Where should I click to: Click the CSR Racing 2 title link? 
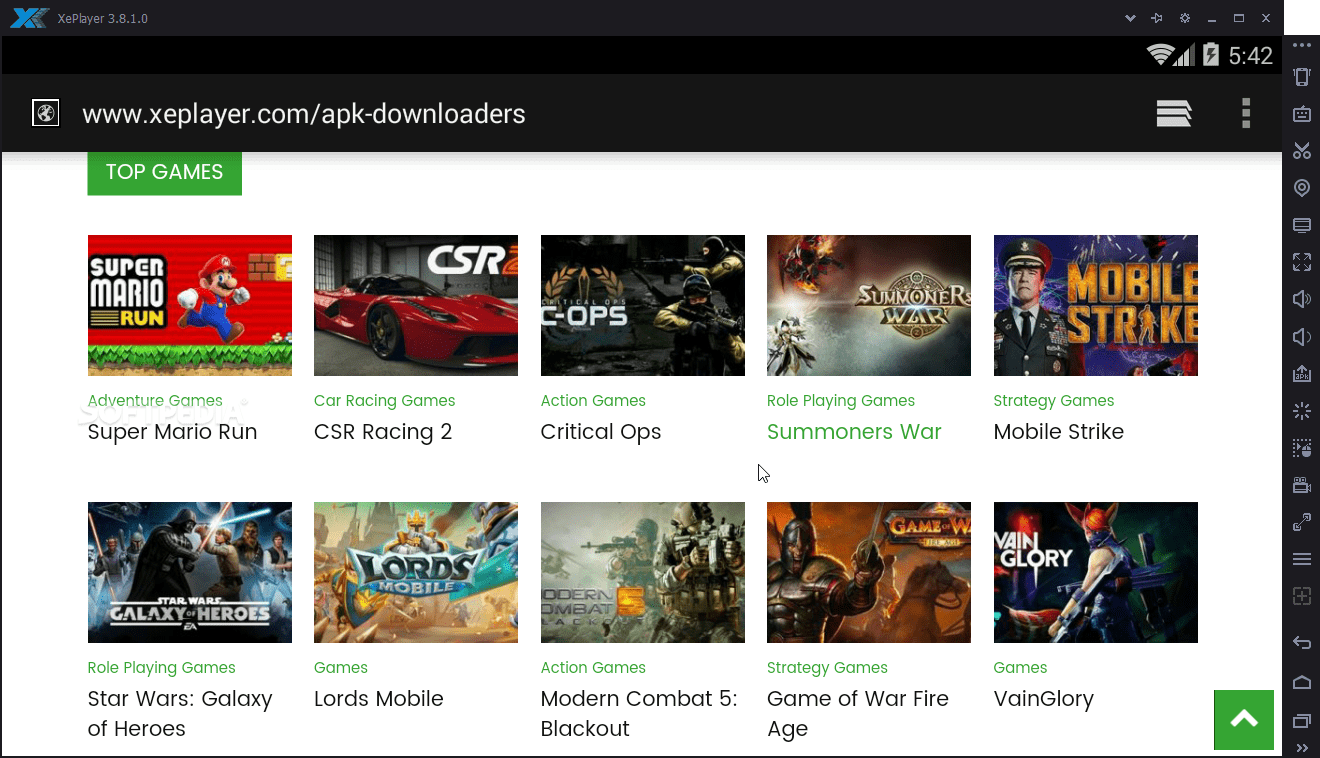click(383, 432)
